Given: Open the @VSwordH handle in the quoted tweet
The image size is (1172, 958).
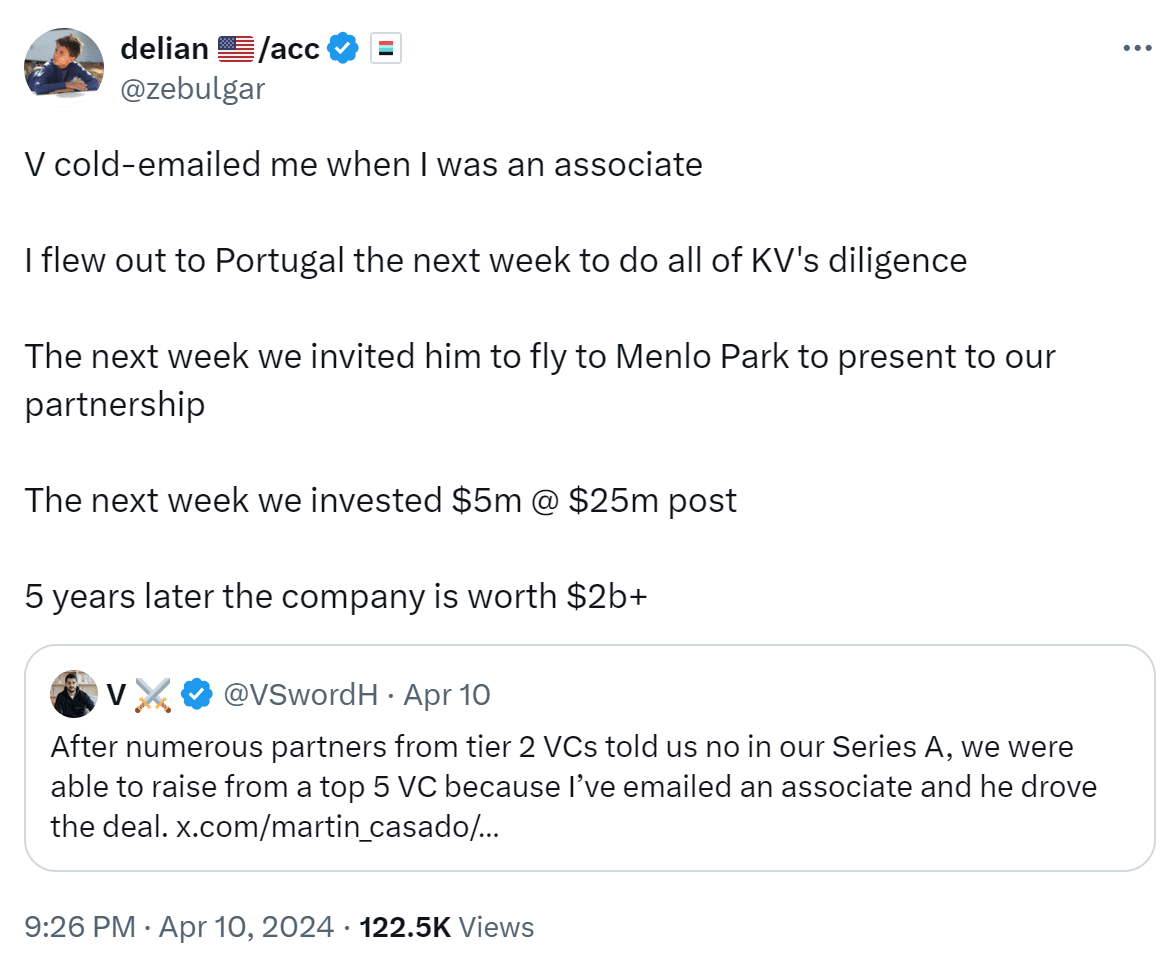Looking at the screenshot, I should (x=300, y=694).
